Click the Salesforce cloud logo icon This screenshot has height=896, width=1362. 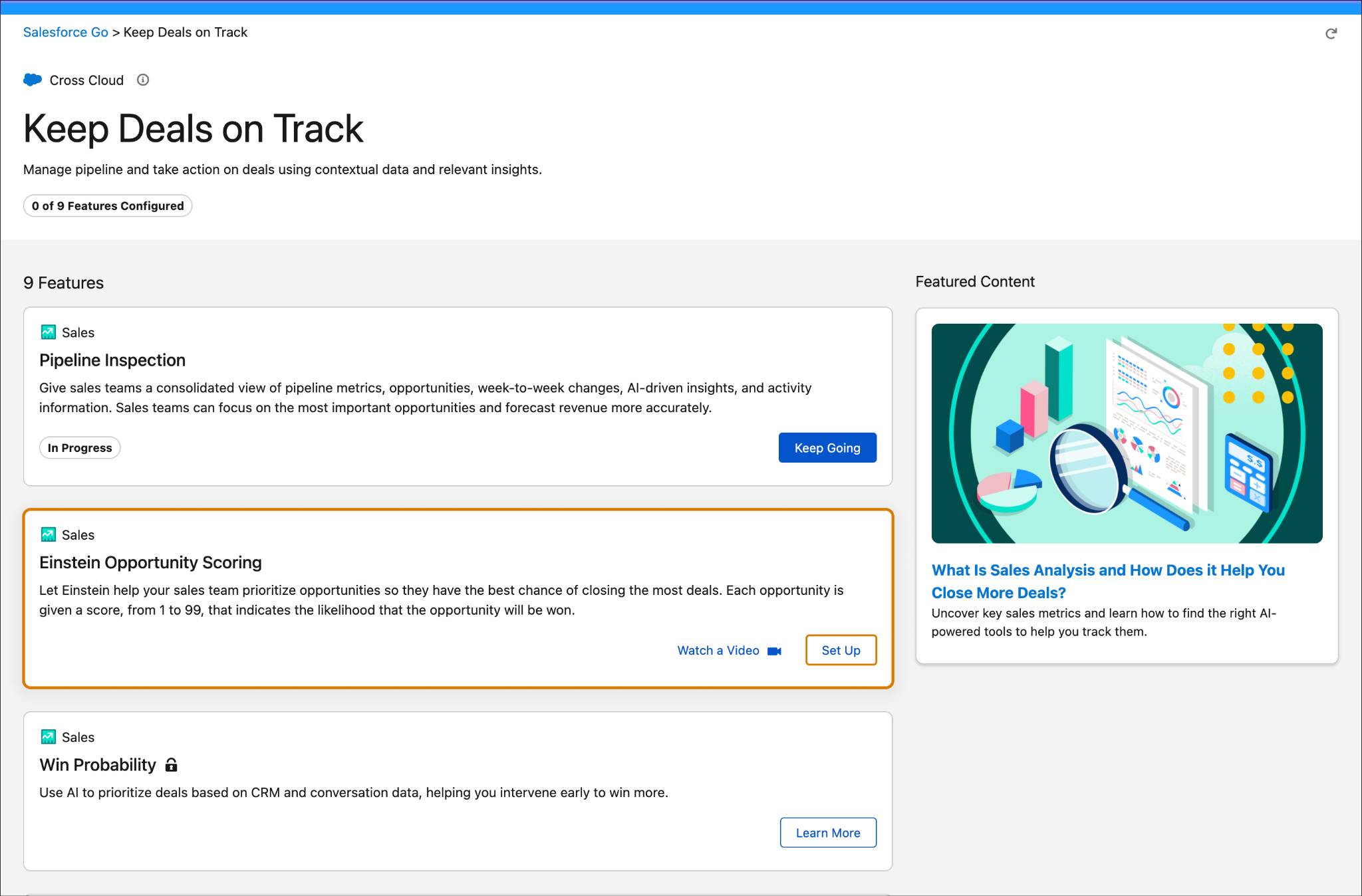coord(33,80)
